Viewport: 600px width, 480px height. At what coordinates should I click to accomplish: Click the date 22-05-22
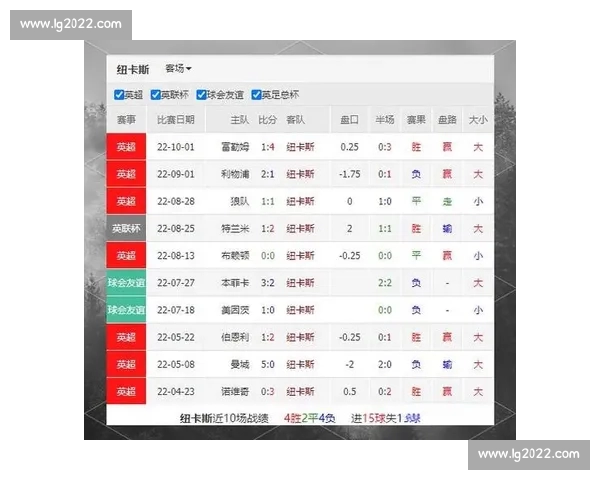coord(176,337)
